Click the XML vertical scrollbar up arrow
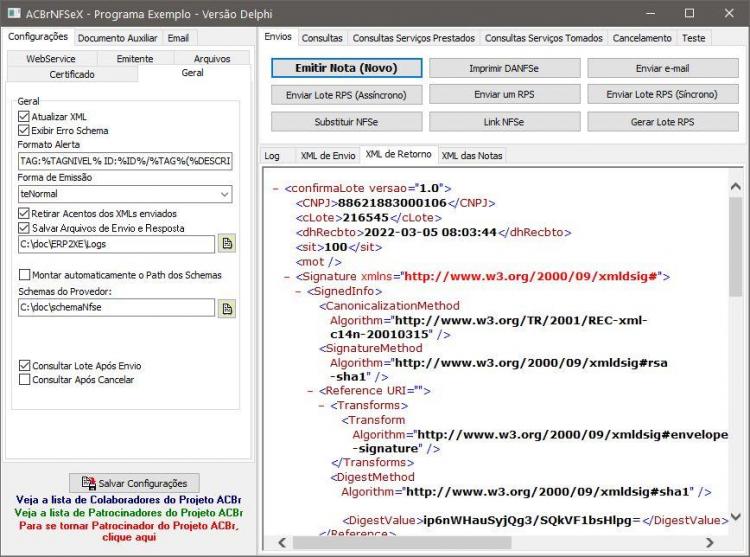750x557 pixels. pyautogui.click(x=736, y=186)
